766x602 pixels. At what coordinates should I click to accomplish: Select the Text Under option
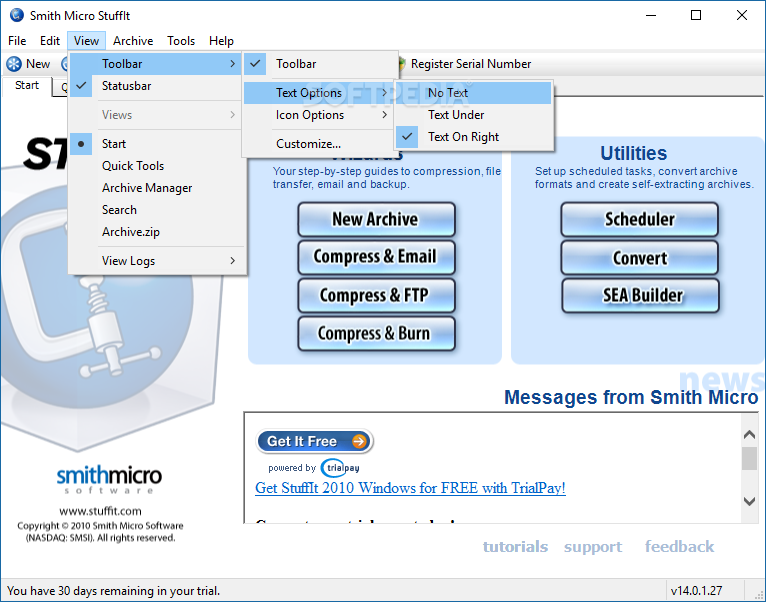[473, 115]
